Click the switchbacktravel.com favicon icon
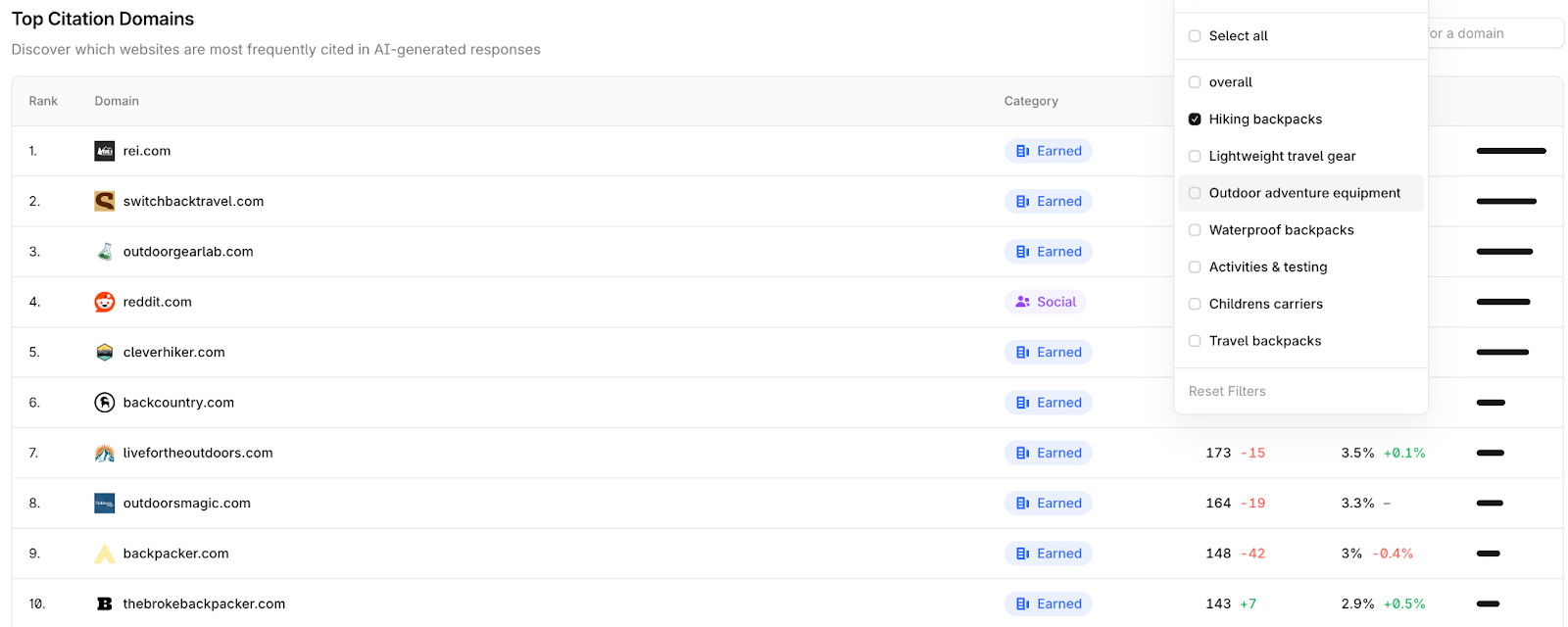 point(104,201)
